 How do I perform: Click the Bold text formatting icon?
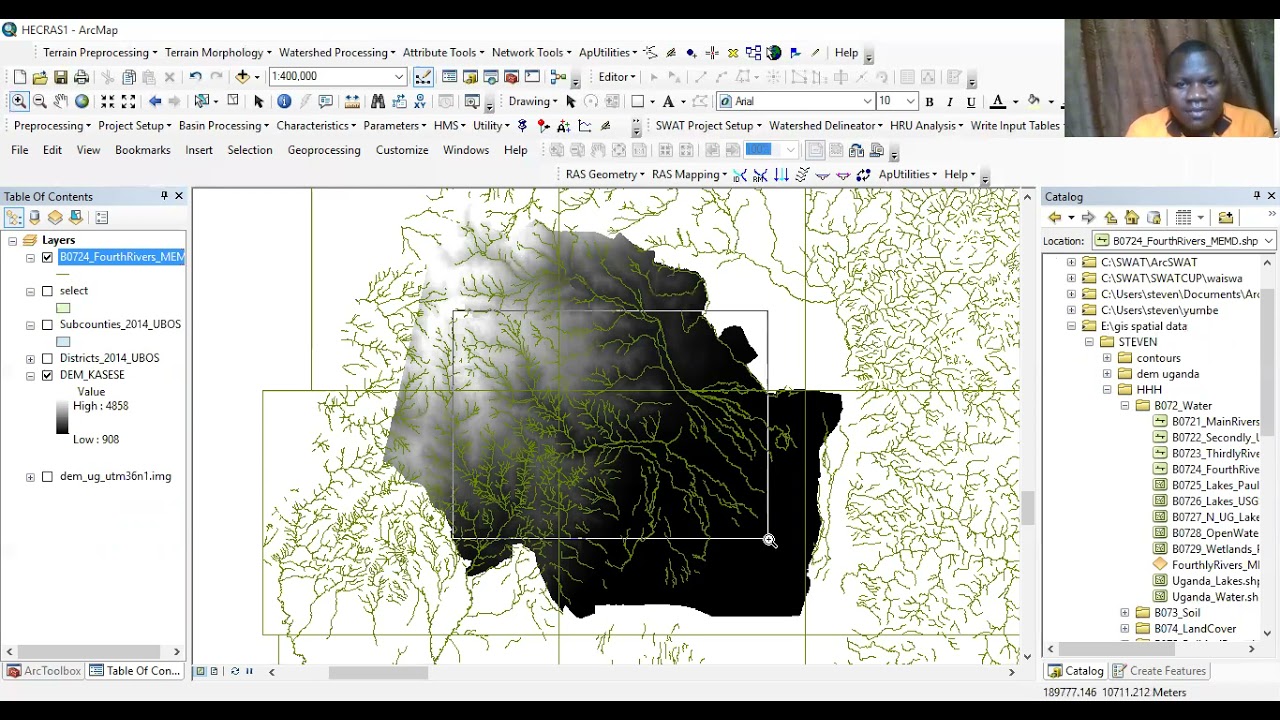pyautogui.click(x=929, y=101)
